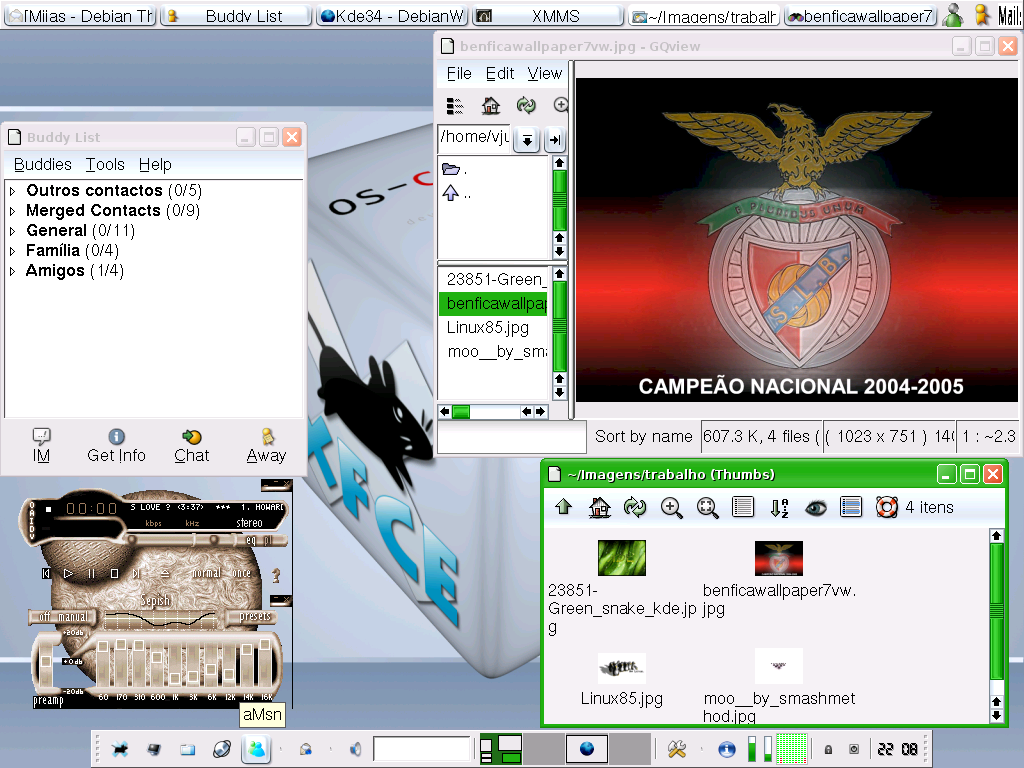This screenshot has width=1024, height=768.
Task: Click the zoom fit icon in Thumbs toolbar
Action: coord(707,507)
